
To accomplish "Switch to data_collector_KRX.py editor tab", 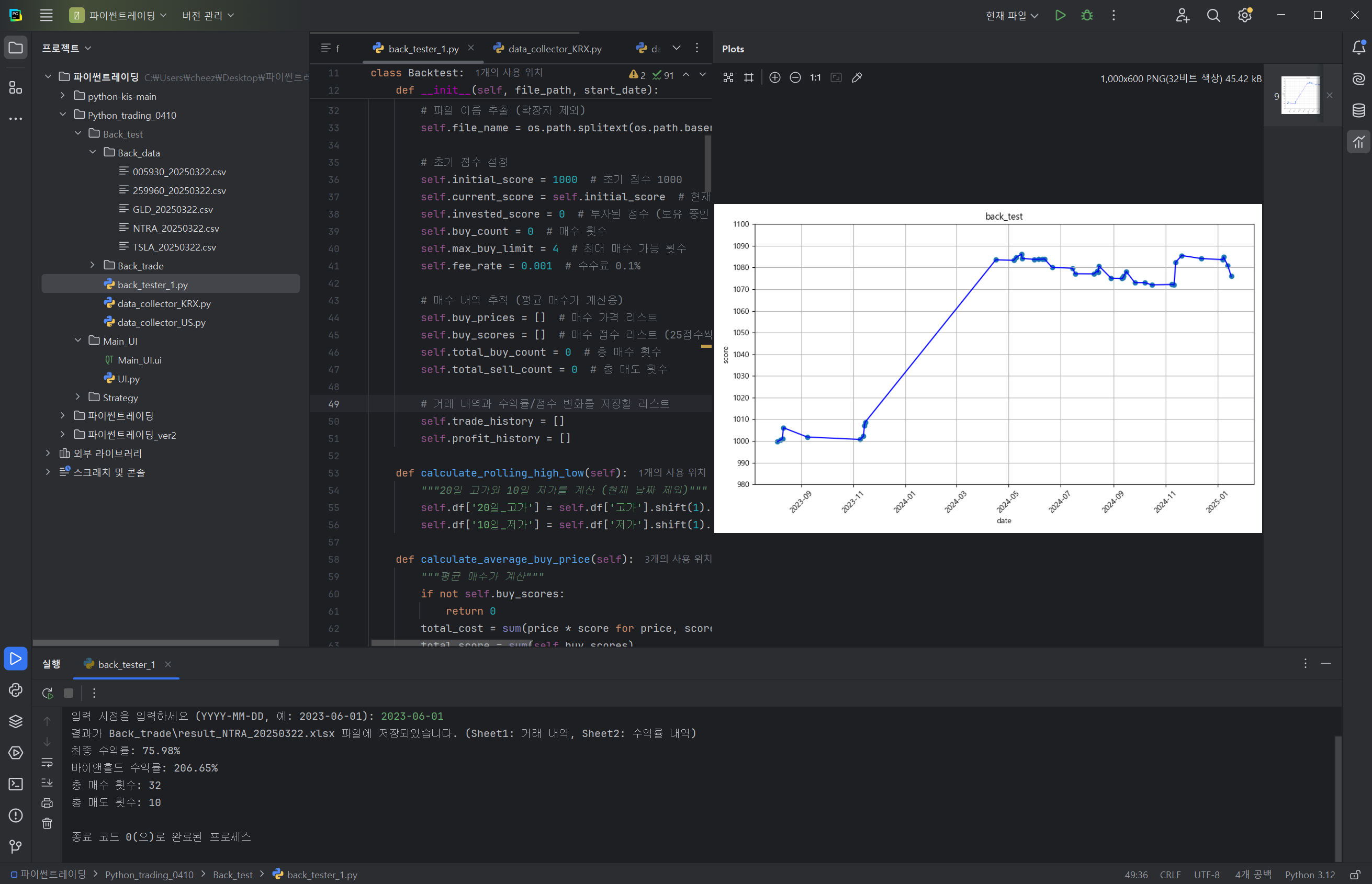I will pyautogui.click(x=548, y=49).
